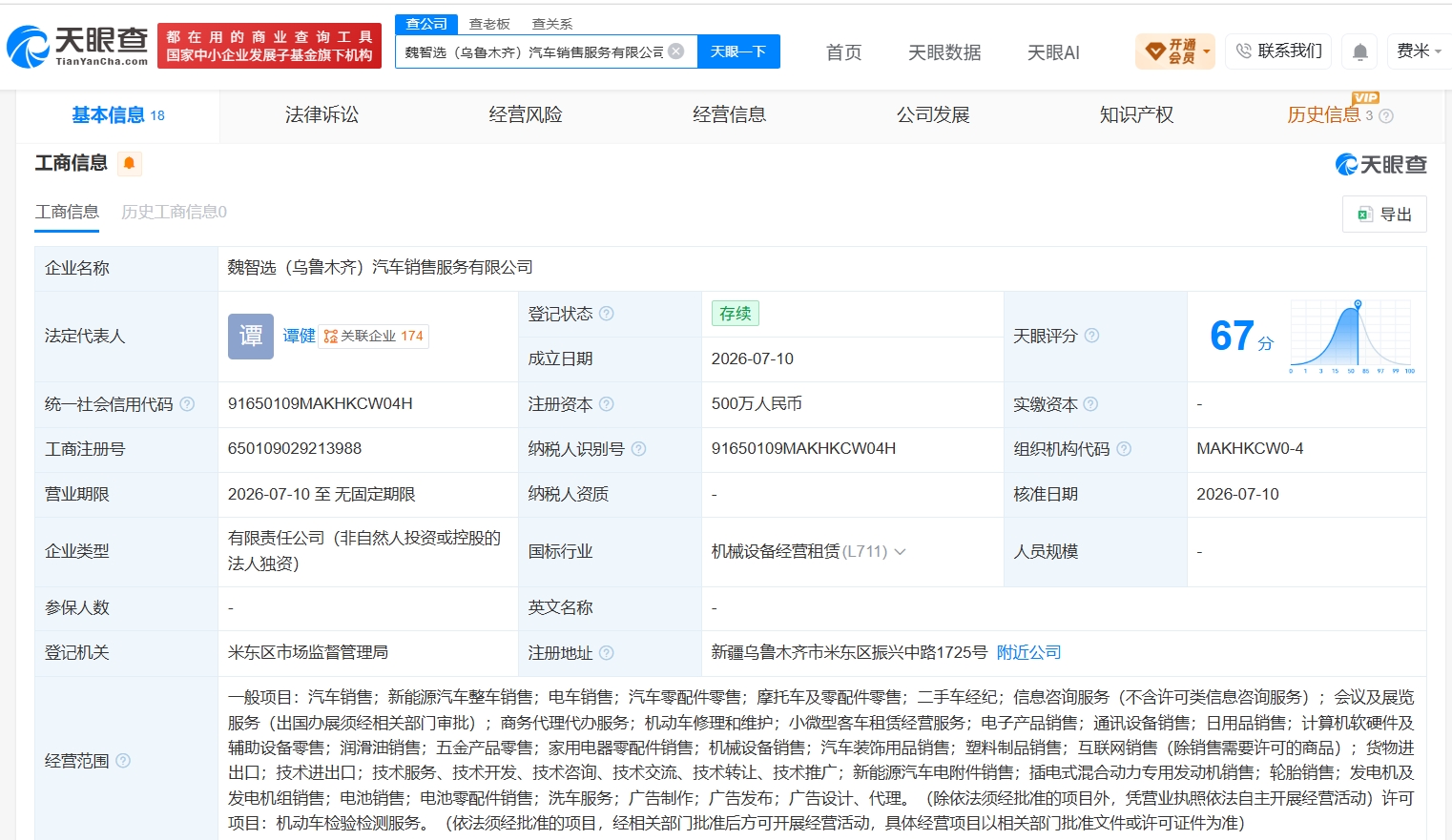Screen dimensions: 1452x840
Task: Open the notification bell
Action: [1360, 51]
